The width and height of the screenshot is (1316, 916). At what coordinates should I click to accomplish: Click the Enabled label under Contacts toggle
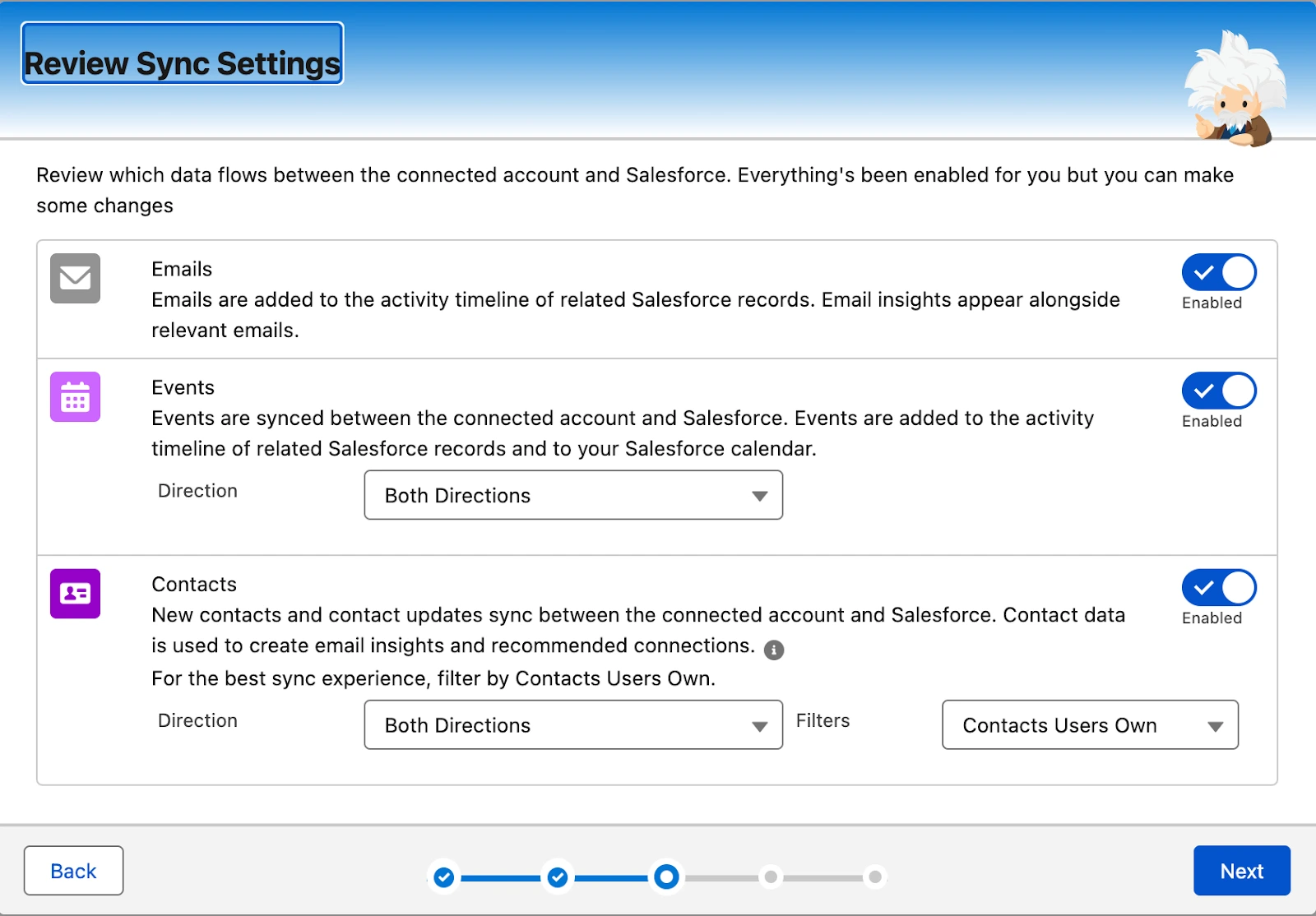pyautogui.click(x=1212, y=618)
